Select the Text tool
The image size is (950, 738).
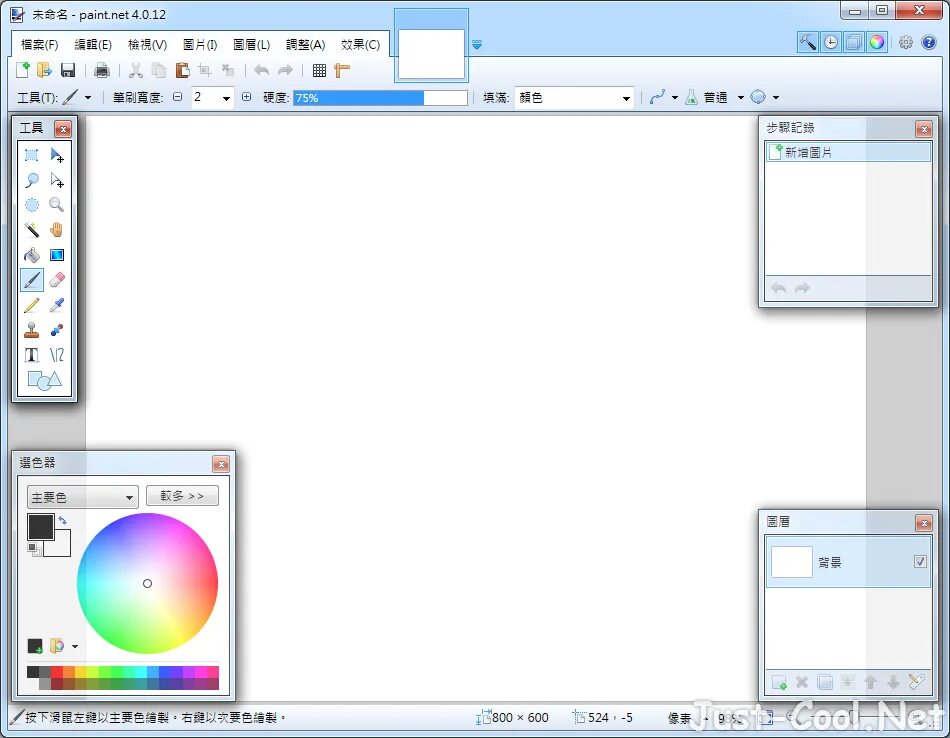click(32, 354)
